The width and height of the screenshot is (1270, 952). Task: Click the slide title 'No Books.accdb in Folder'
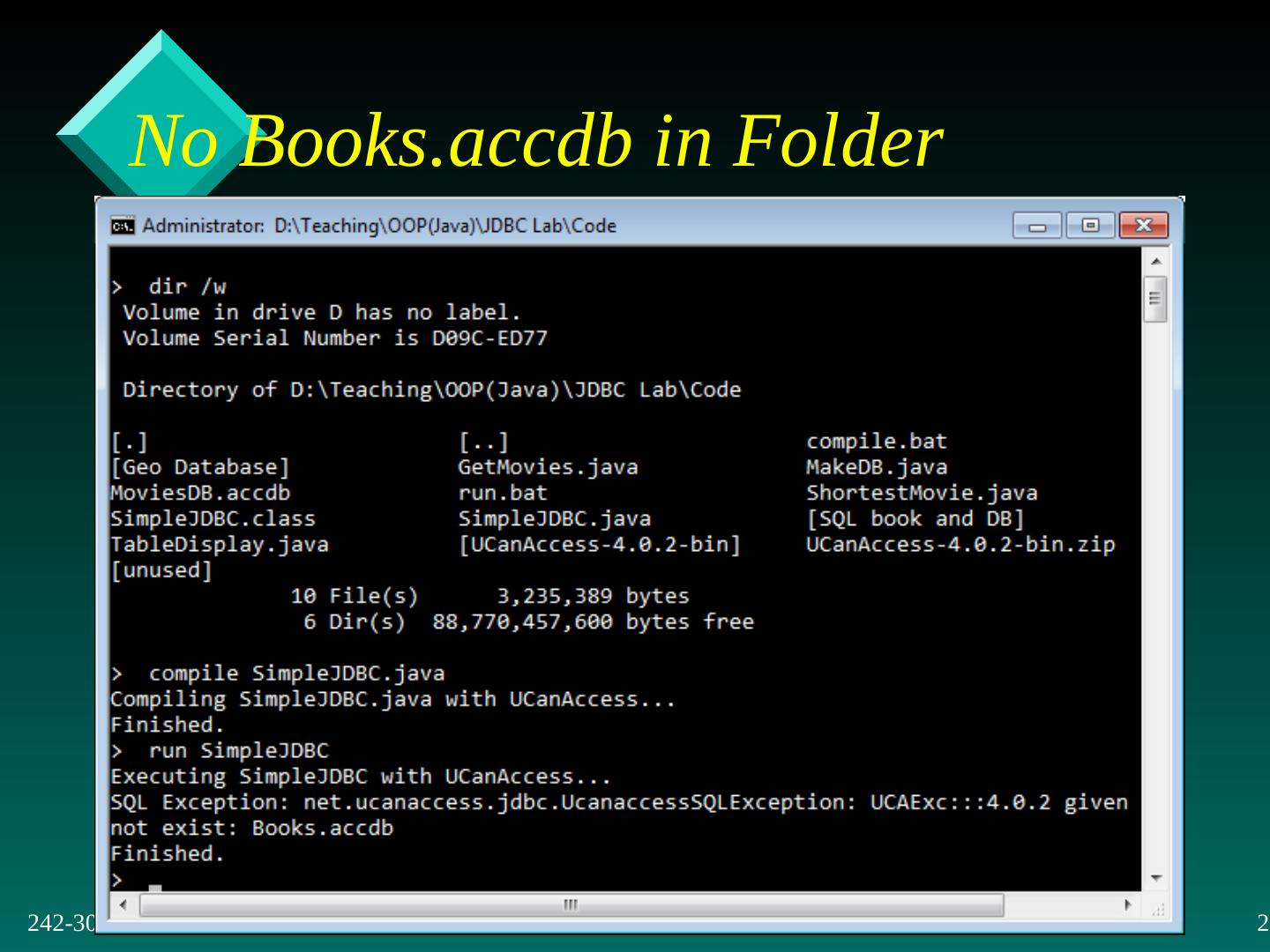(x=535, y=141)
